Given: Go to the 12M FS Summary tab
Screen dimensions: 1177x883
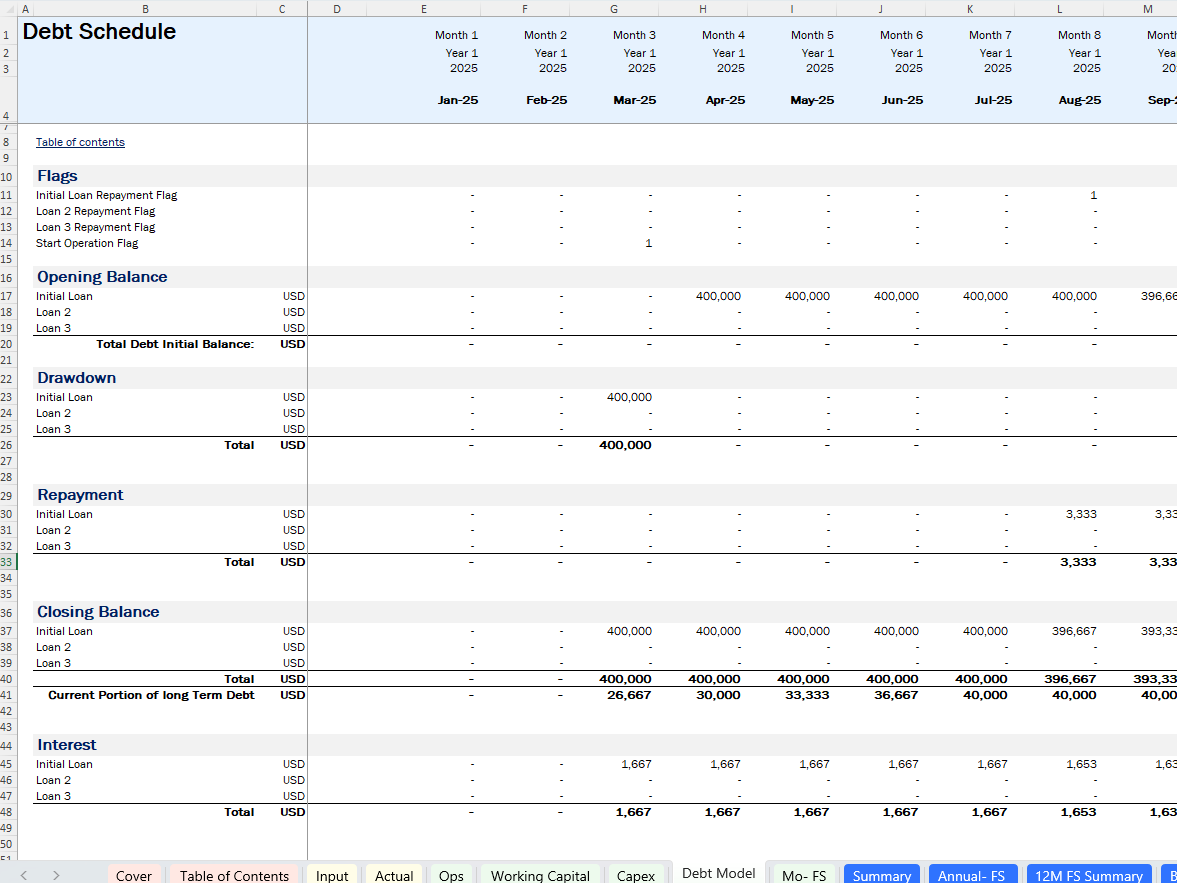Looking at the screenshot, I should [x=1088, y=875].
